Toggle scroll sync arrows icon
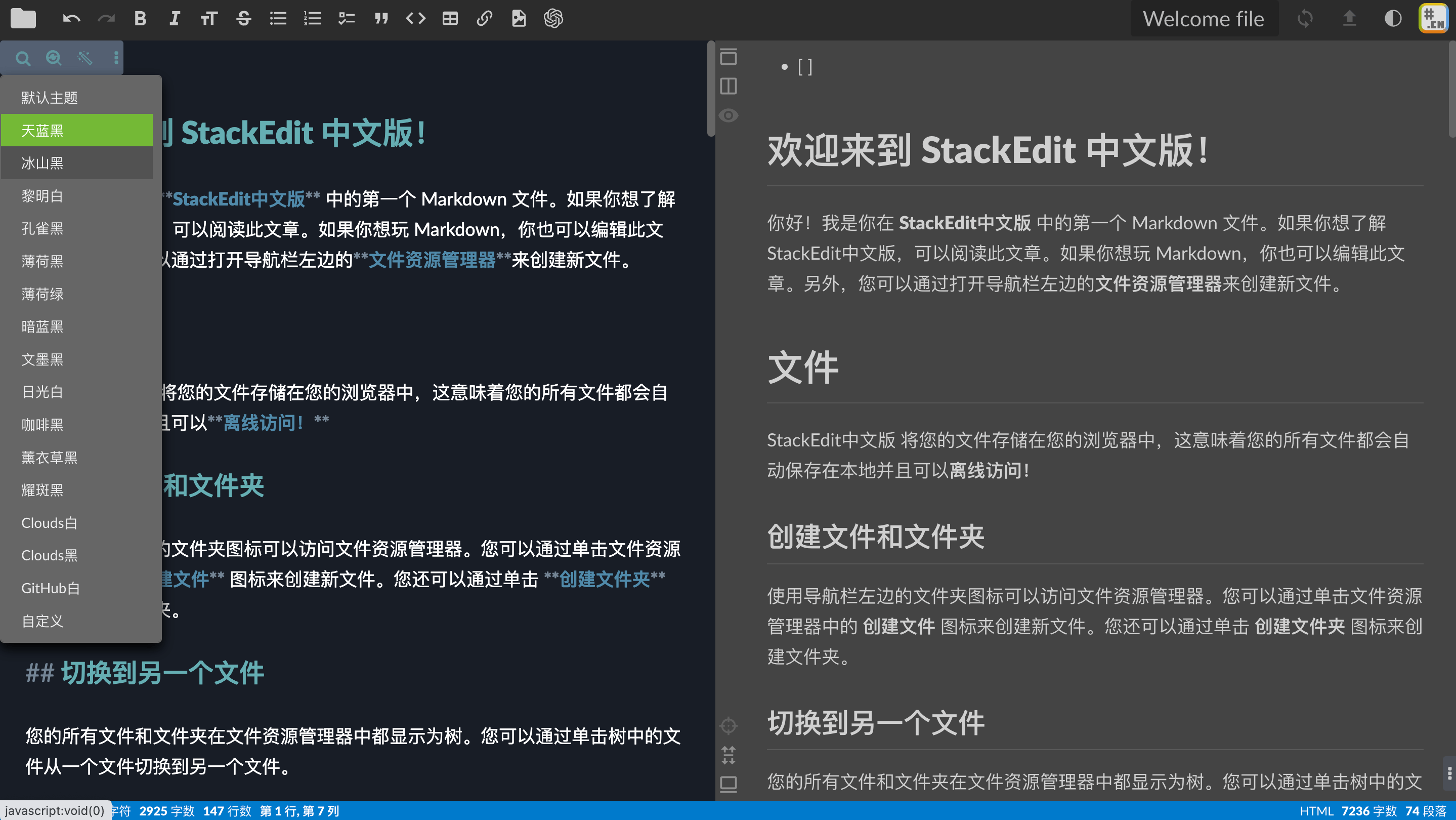Viewport: 1456px width, 820px height. tap(729, 754)
